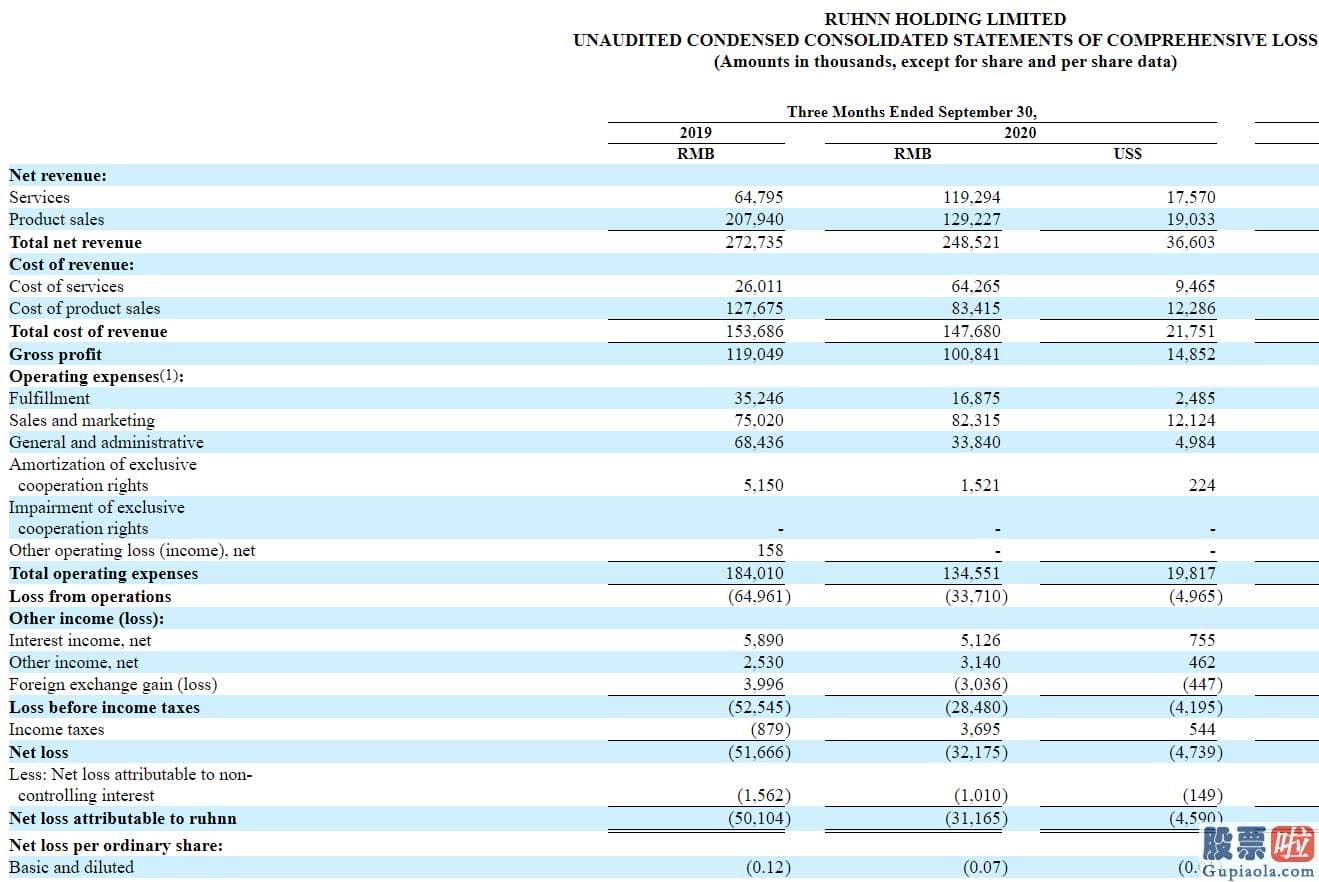Click Total operating expenses value 134,551
This screenshot has height=882, width=1319.
pyautogui.click(x=970, y=574)
